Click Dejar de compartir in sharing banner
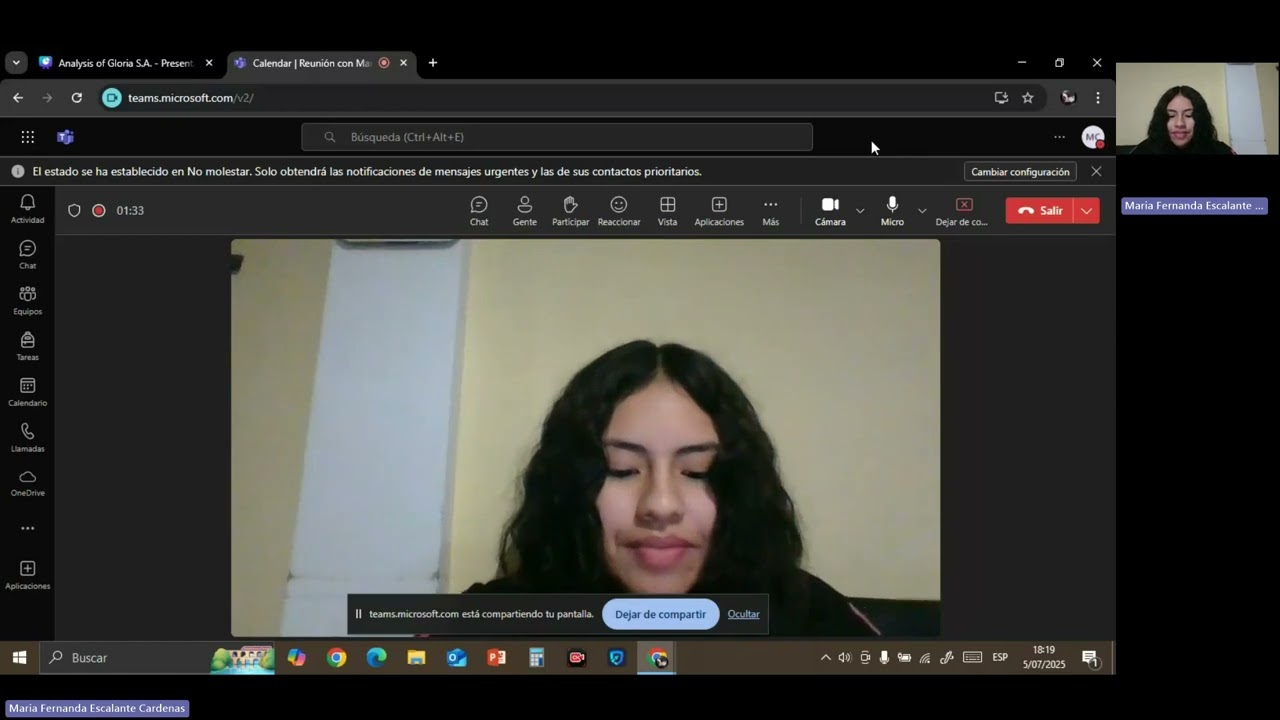Viewport: 1280px width, 720px height. 660,614
